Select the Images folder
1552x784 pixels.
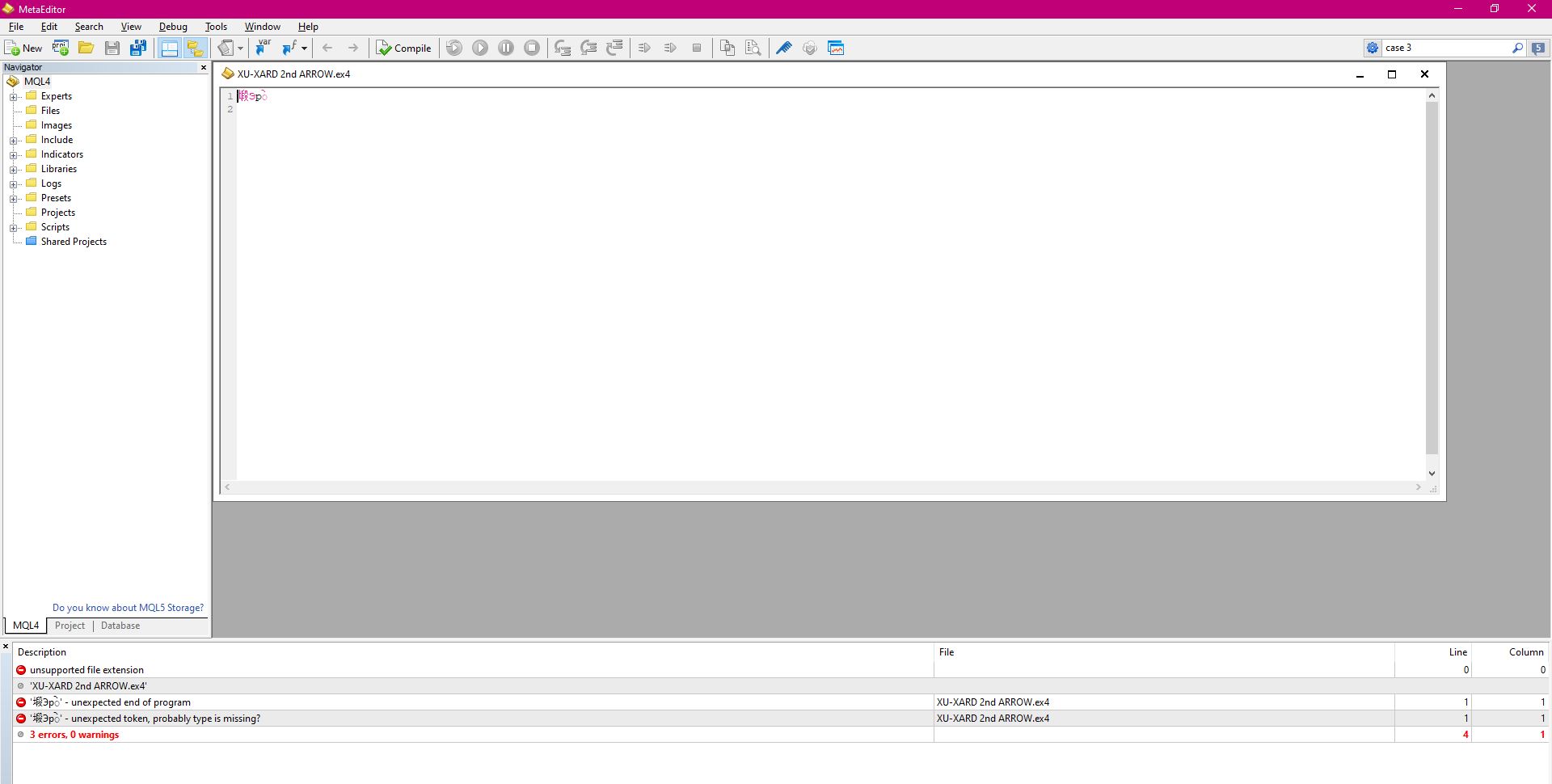click(56, 125)
